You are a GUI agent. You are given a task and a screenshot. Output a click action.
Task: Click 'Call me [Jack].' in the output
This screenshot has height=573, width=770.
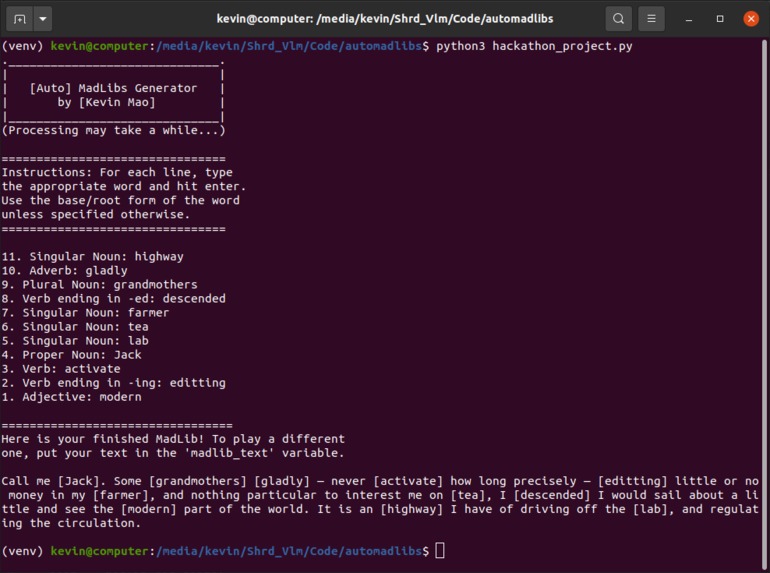(54, 481)
